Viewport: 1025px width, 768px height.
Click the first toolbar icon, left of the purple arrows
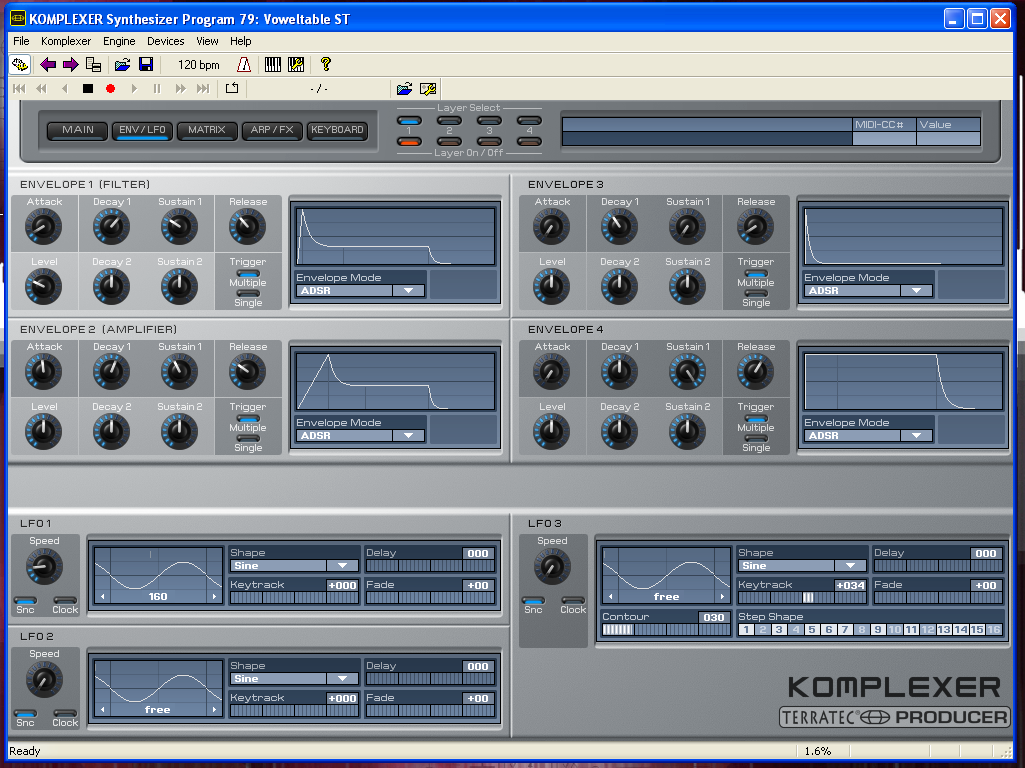coord(20,65)
